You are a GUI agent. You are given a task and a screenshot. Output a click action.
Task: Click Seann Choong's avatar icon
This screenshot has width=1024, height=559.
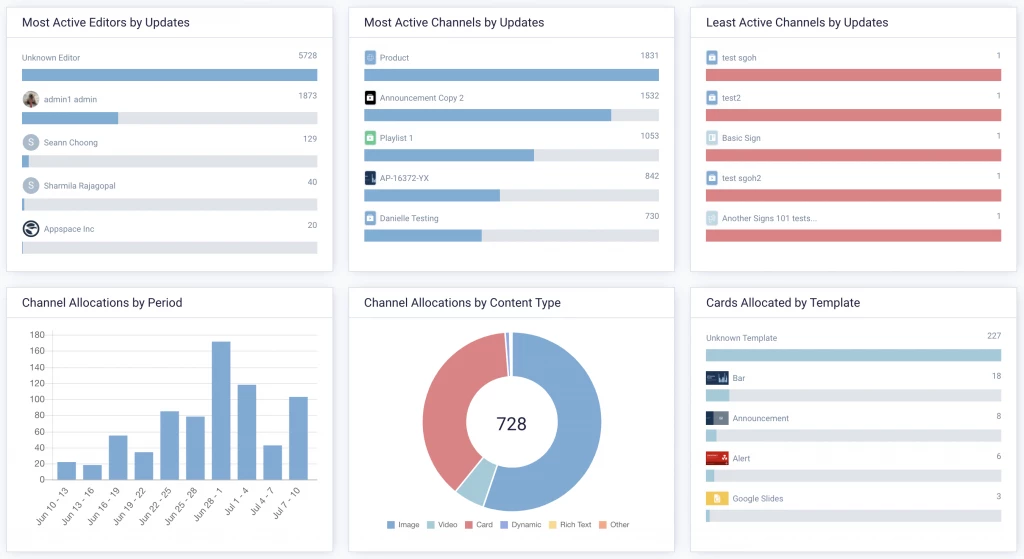click(31, 142)
